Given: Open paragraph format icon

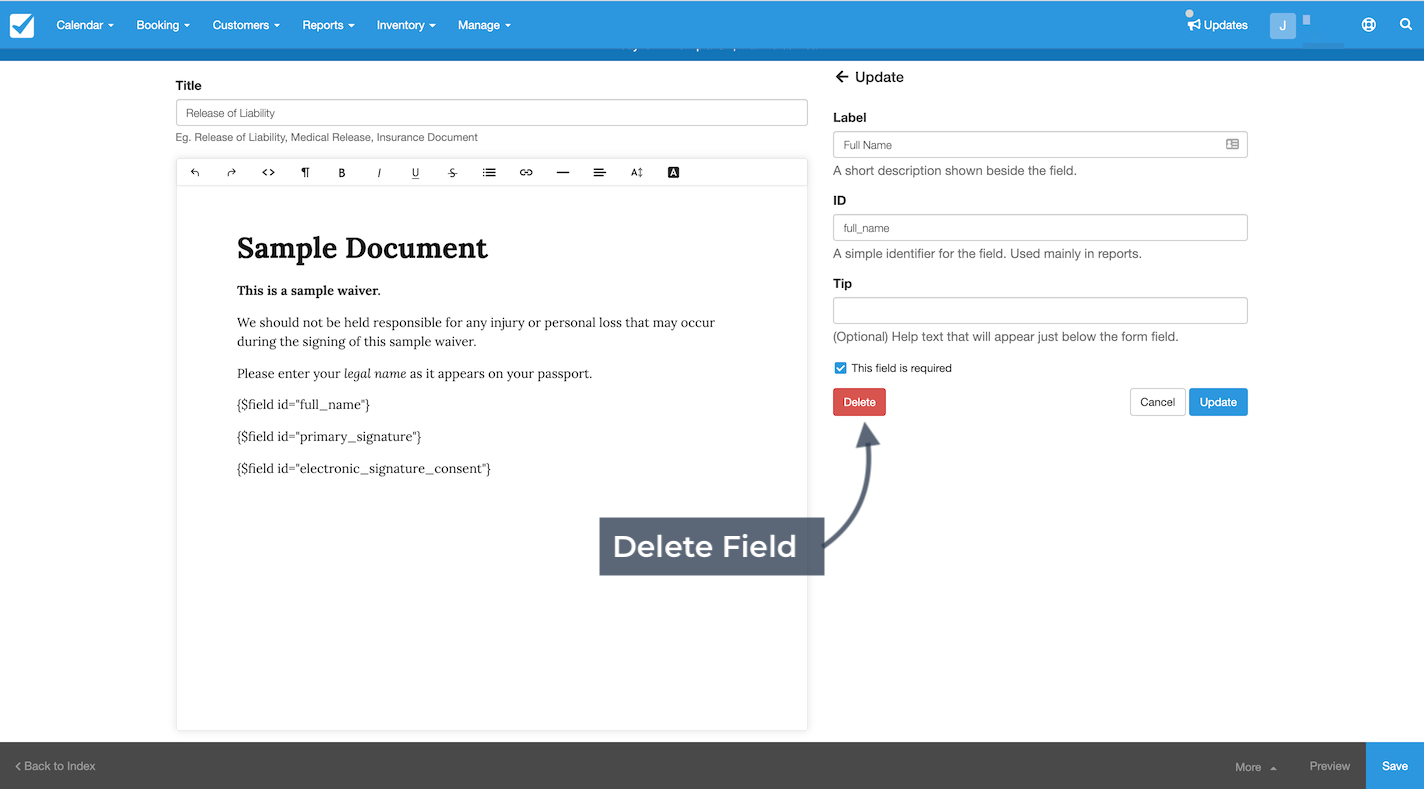Looking at the screenshot, I should tap(305, 173).
